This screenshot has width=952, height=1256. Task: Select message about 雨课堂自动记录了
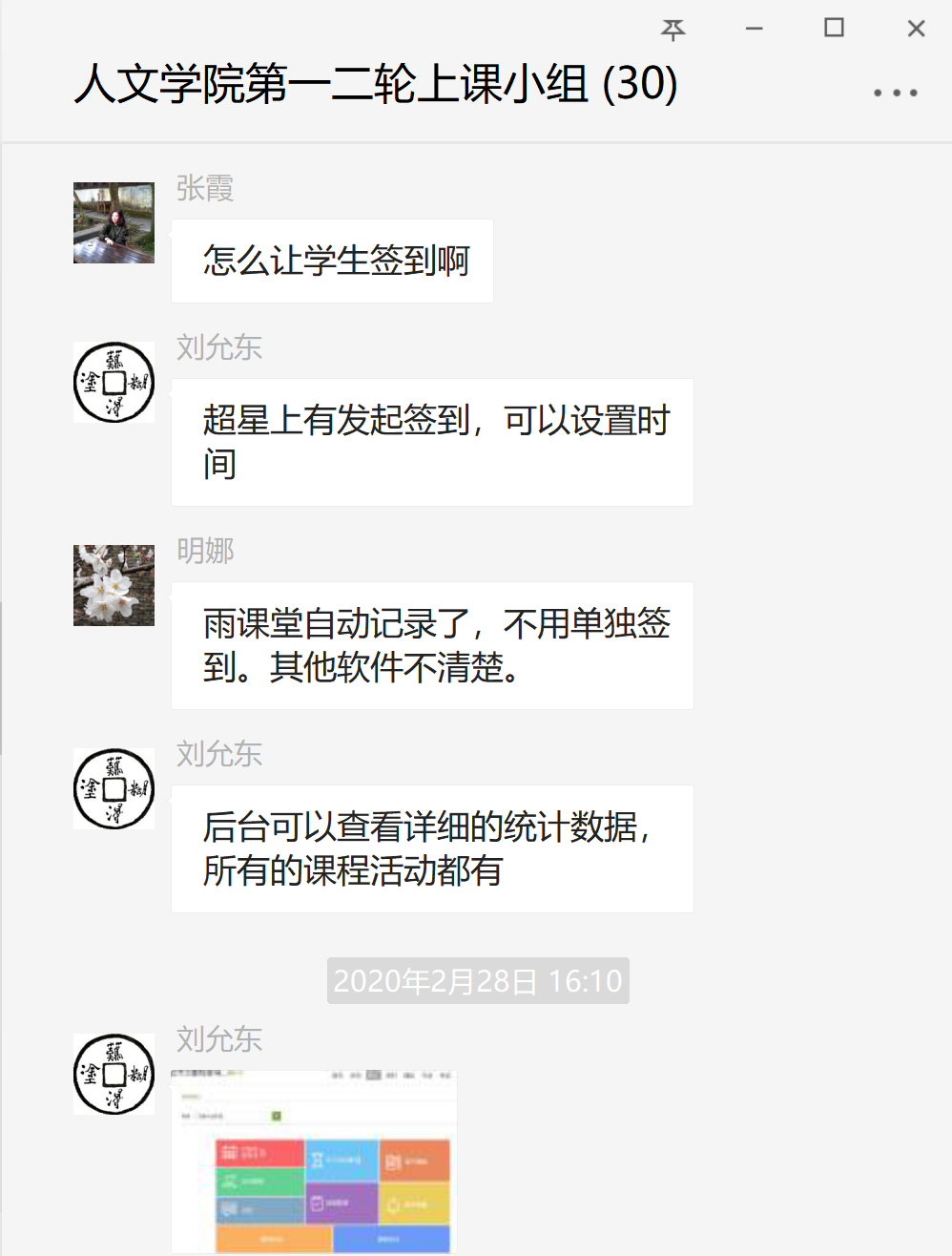(x=432, y=646)
